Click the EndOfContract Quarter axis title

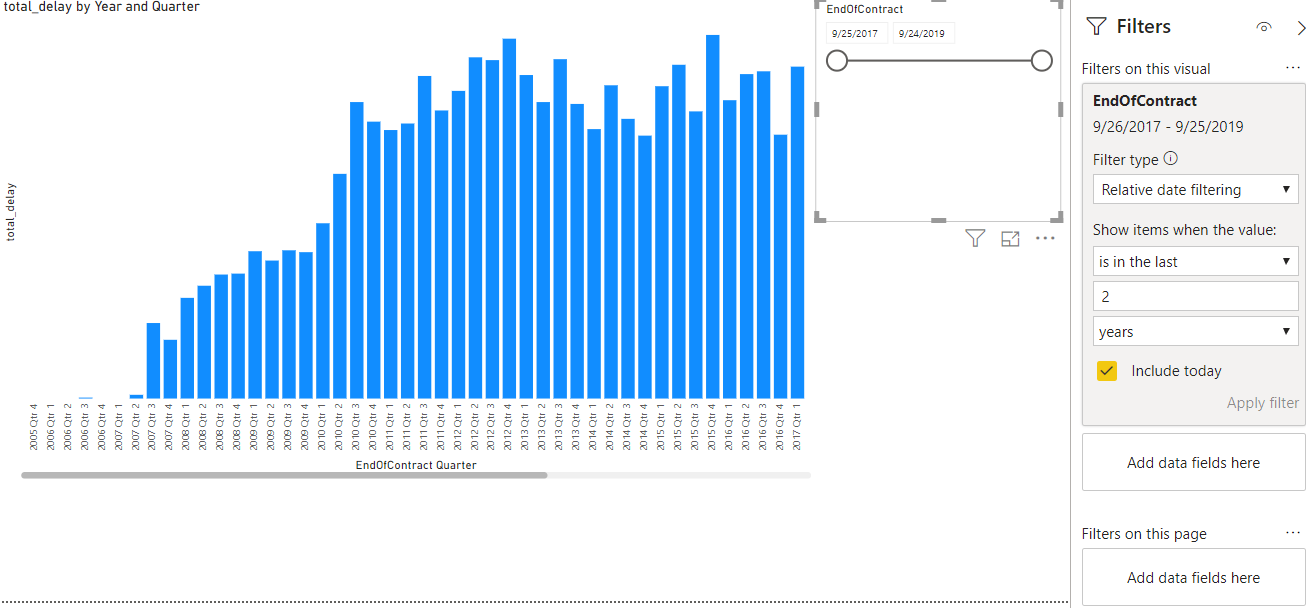[x=416, y=465]
